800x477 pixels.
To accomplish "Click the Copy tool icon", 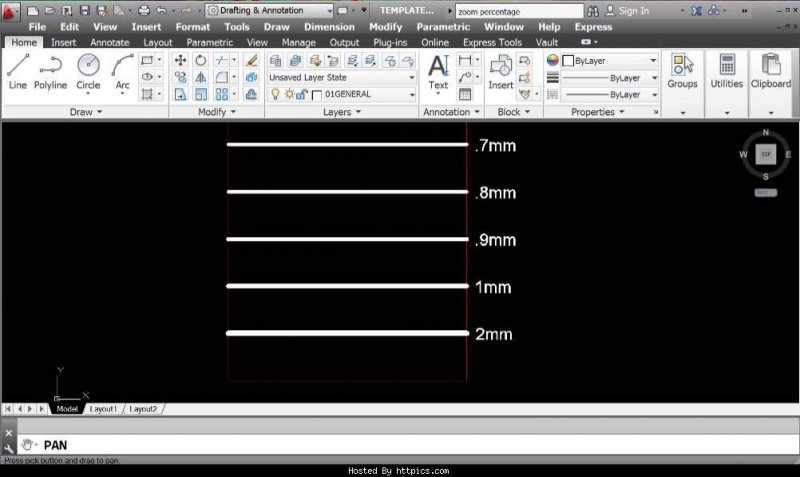I will point(180,77).
